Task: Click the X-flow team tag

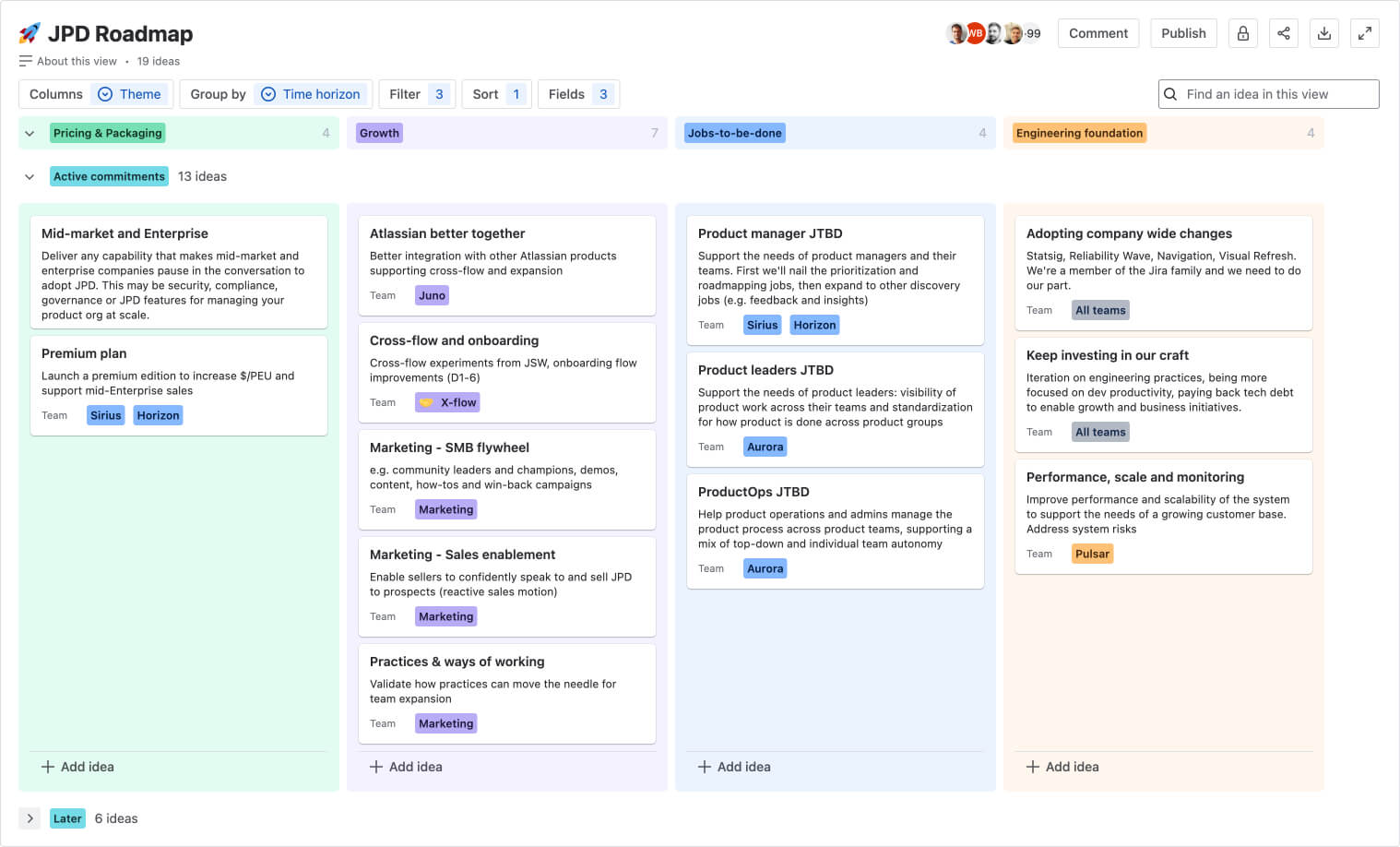Action: tap(447, 402)
